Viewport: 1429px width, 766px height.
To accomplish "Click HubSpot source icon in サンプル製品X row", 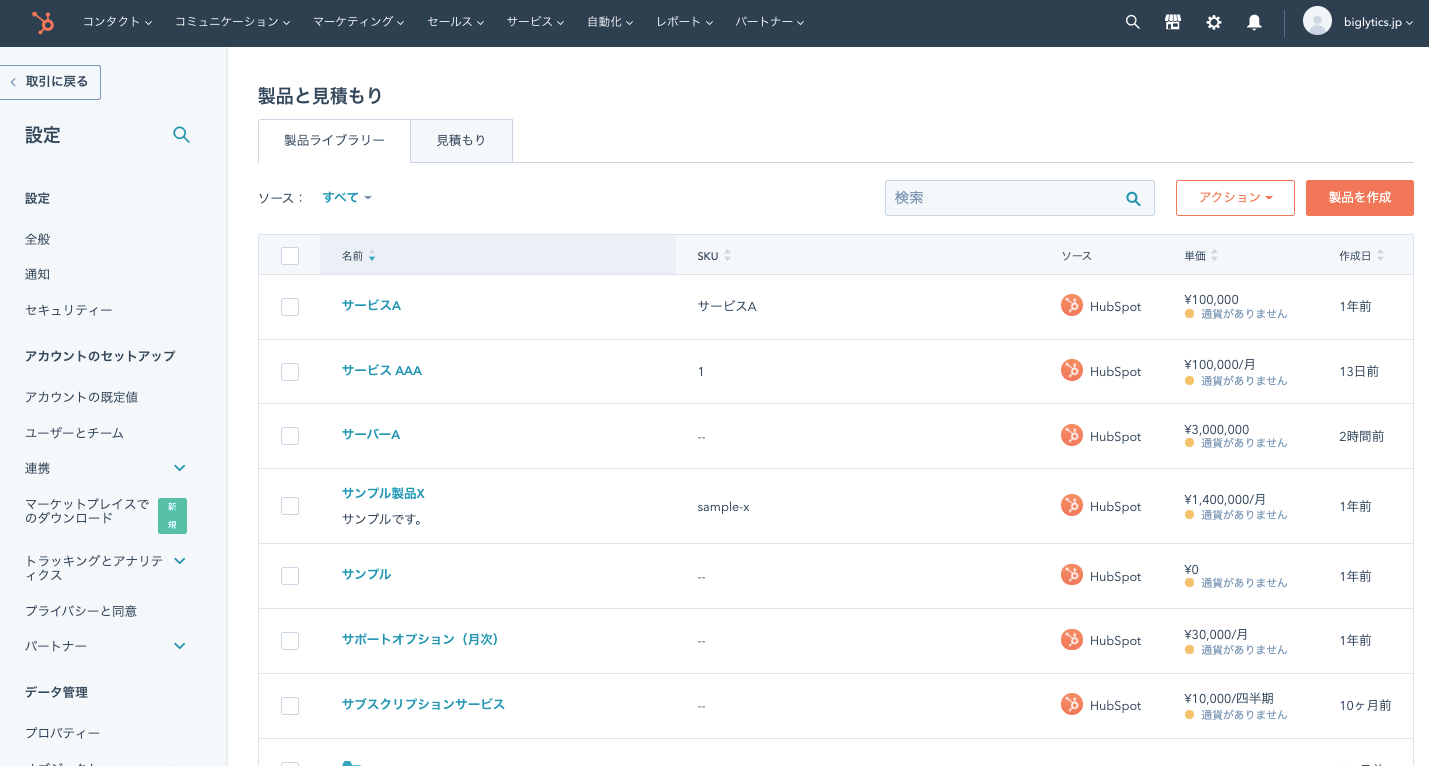I will tap(1071, 506).
